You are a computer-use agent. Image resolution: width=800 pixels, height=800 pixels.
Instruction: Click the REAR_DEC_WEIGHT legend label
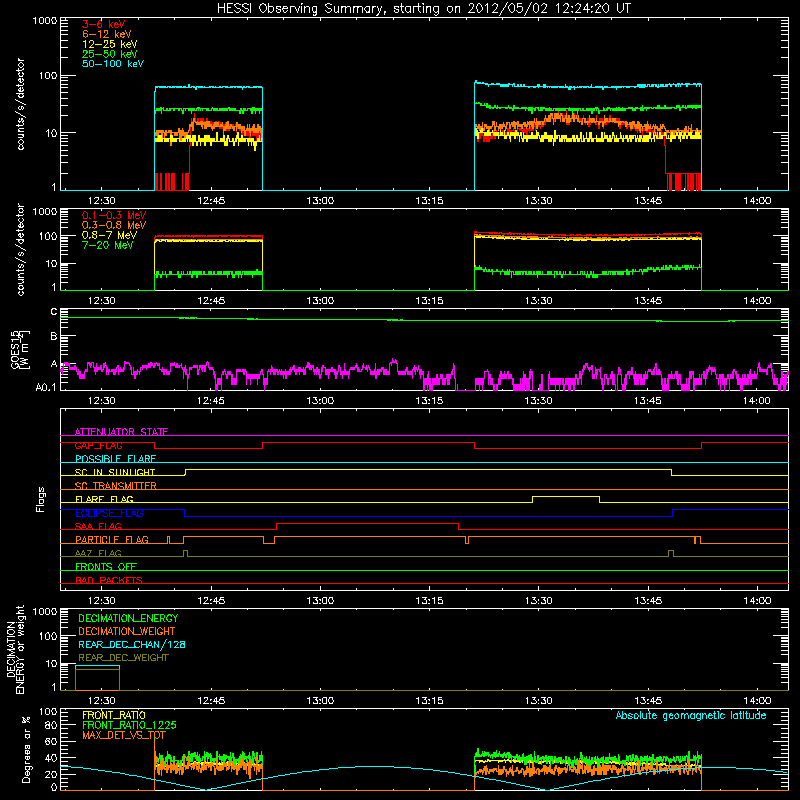pos(123,658)
